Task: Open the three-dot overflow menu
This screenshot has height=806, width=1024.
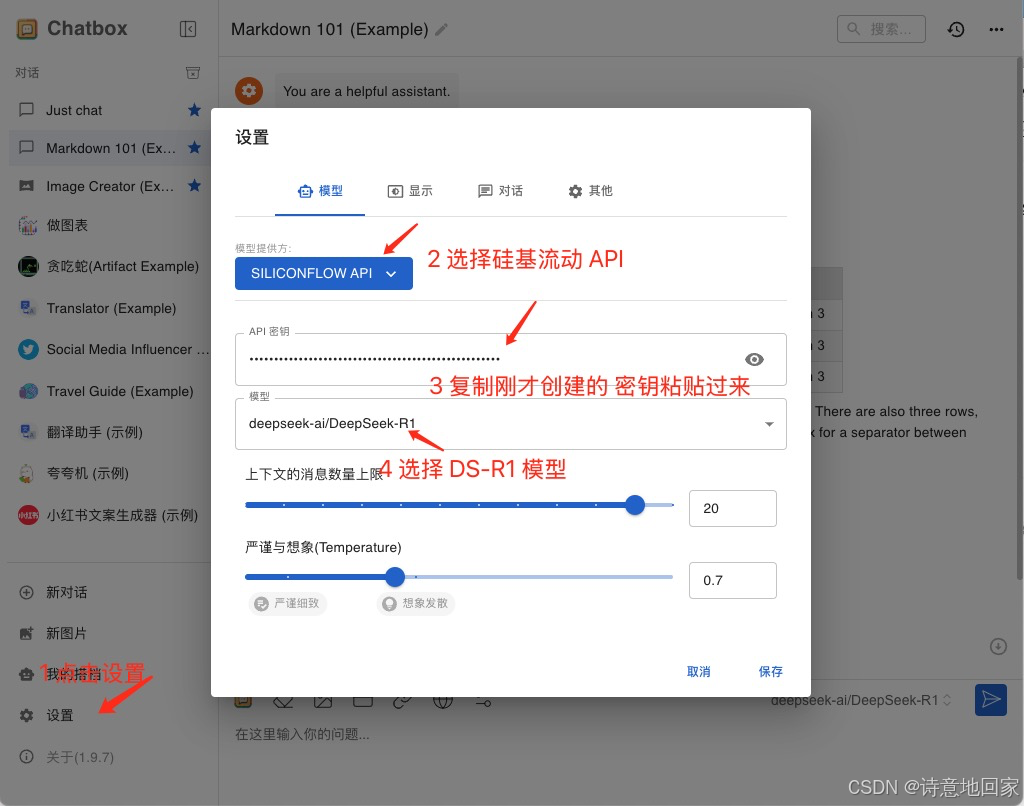Action: 996,29
